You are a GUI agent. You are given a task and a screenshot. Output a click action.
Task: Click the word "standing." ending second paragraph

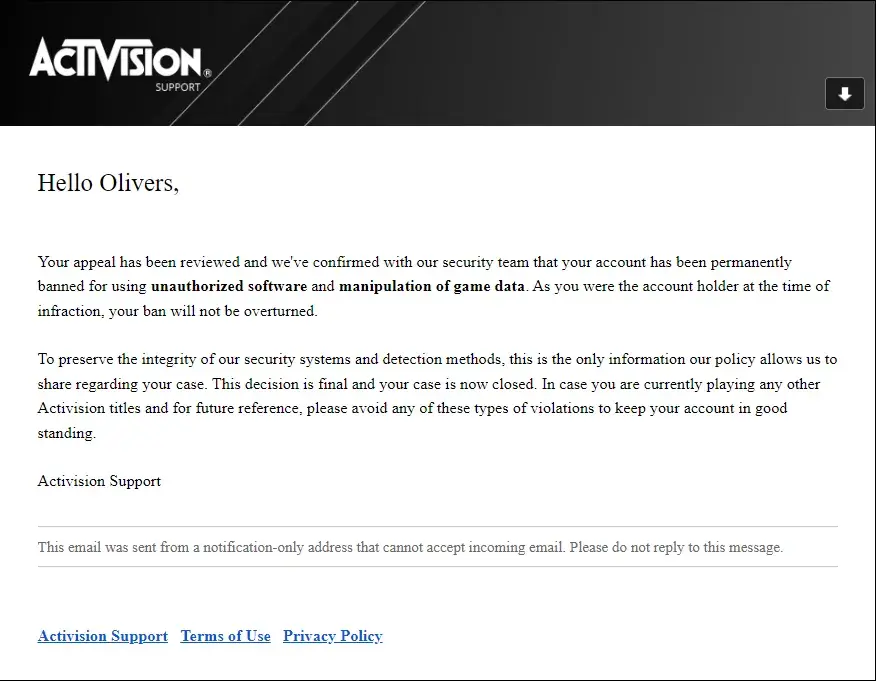tap(67, 433)
